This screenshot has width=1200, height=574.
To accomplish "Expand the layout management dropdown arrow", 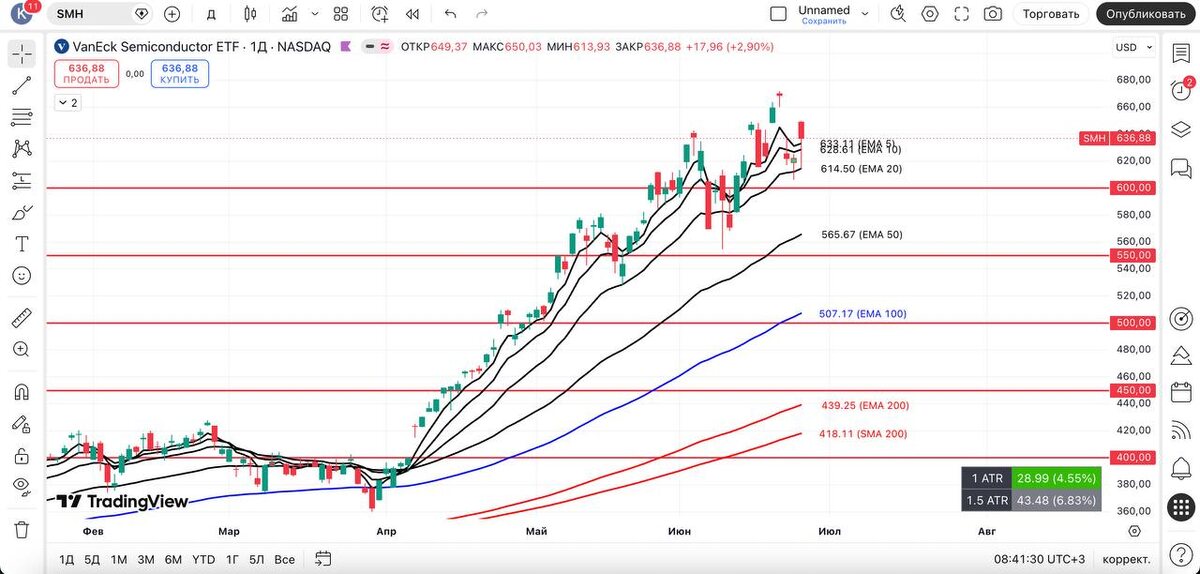I will 866,14.
